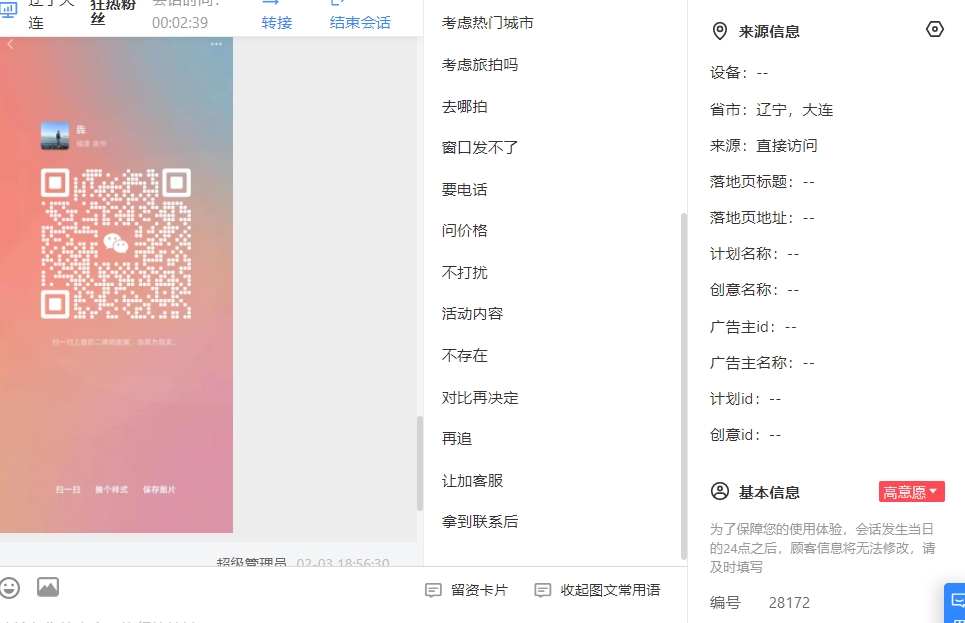Click 结束会话 end session
This screenshot has height=623, width=965.
tap(360, 23)
